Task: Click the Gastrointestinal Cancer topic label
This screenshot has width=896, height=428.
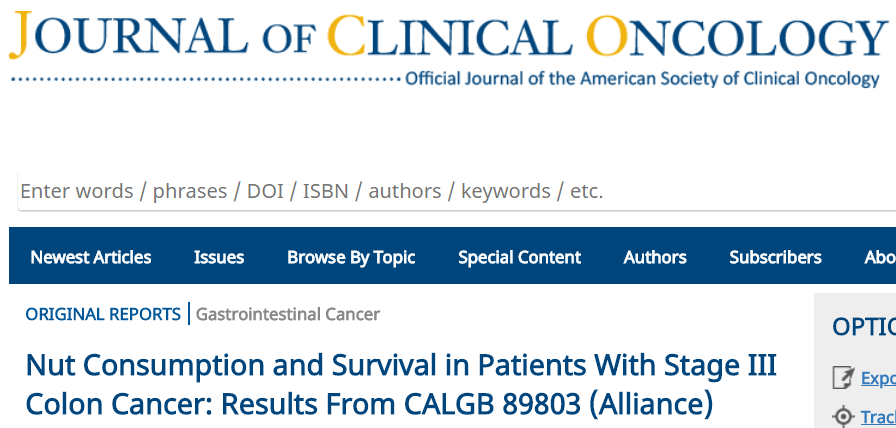Action: point(288,314)
